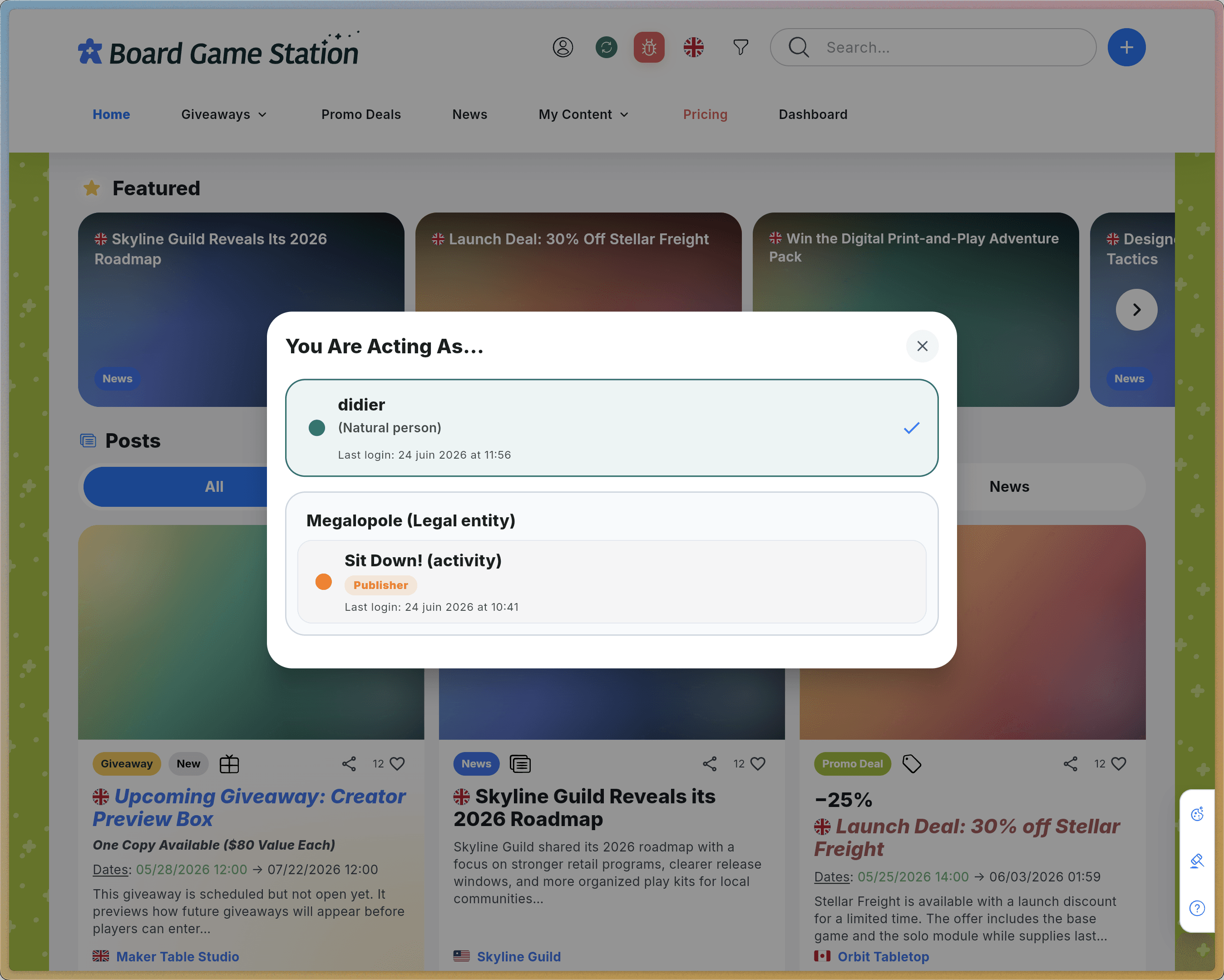Image resolution: width=1224 pixels, height=980 pixels.
Task: Expand the Giveaways dropdown menu
Action: click(224, 114)
